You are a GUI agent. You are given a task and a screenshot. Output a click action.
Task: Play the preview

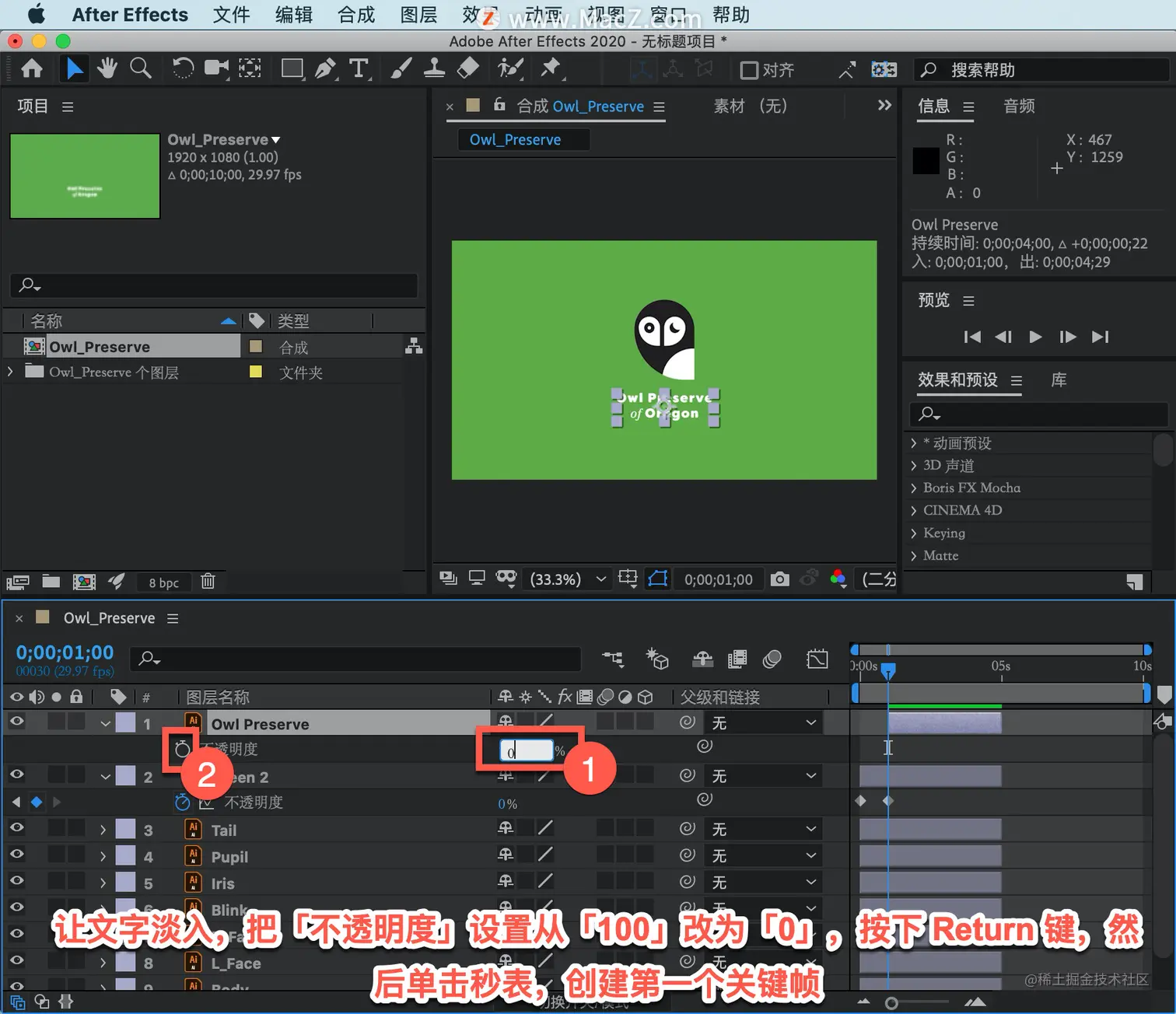pyautogui.click(x=1035, y=337)
